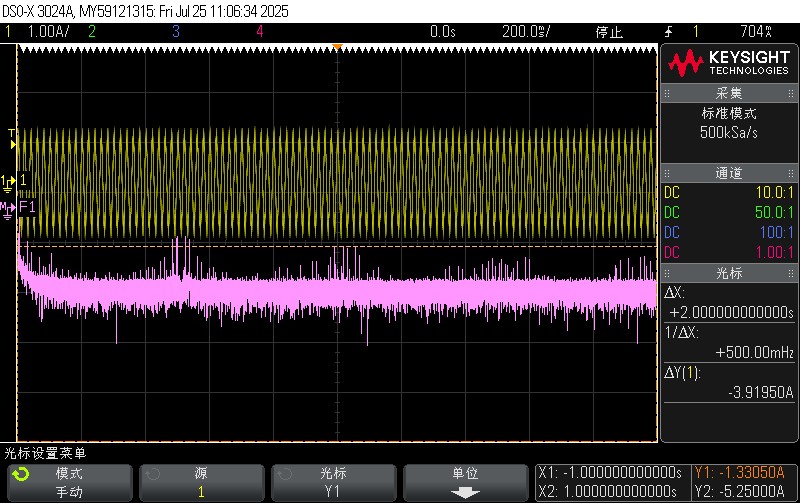800x503 pixels.
Task: Open the 模式 cursor mode softkey
Action: [69, 482]
